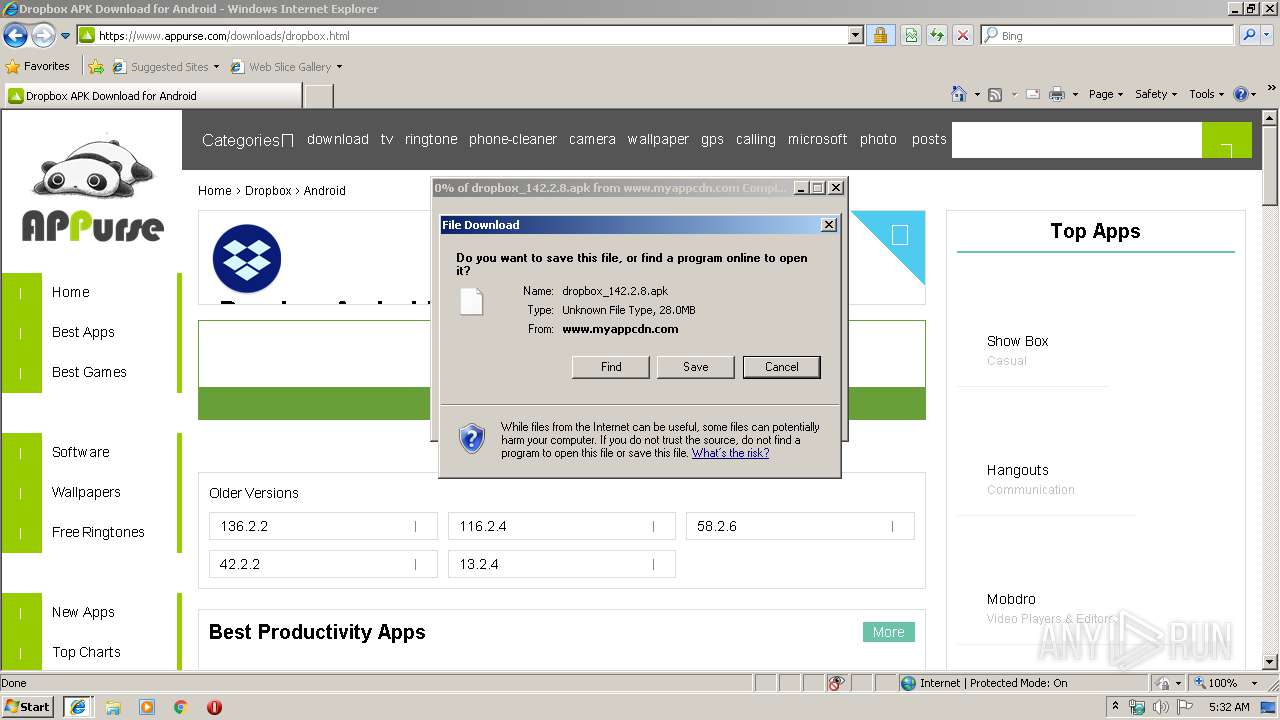Click the green site search button
The height and width of the screenshot is (720, 1280).
[x=1226, y=140]
